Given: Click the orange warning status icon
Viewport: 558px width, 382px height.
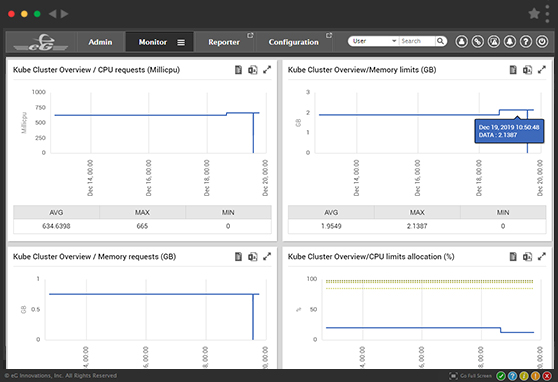Looking at the screenshot, I should pyautogui.click(x=535, y=376).
